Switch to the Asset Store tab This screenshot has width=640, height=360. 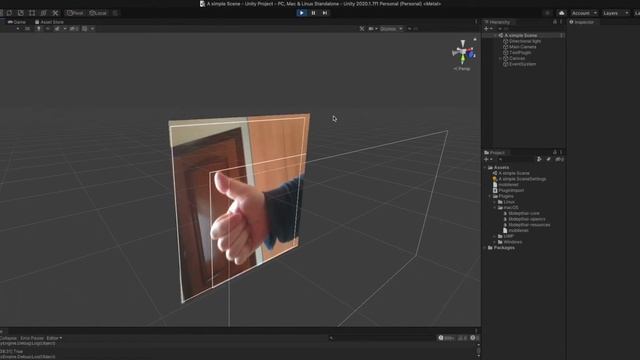[49, 22]
